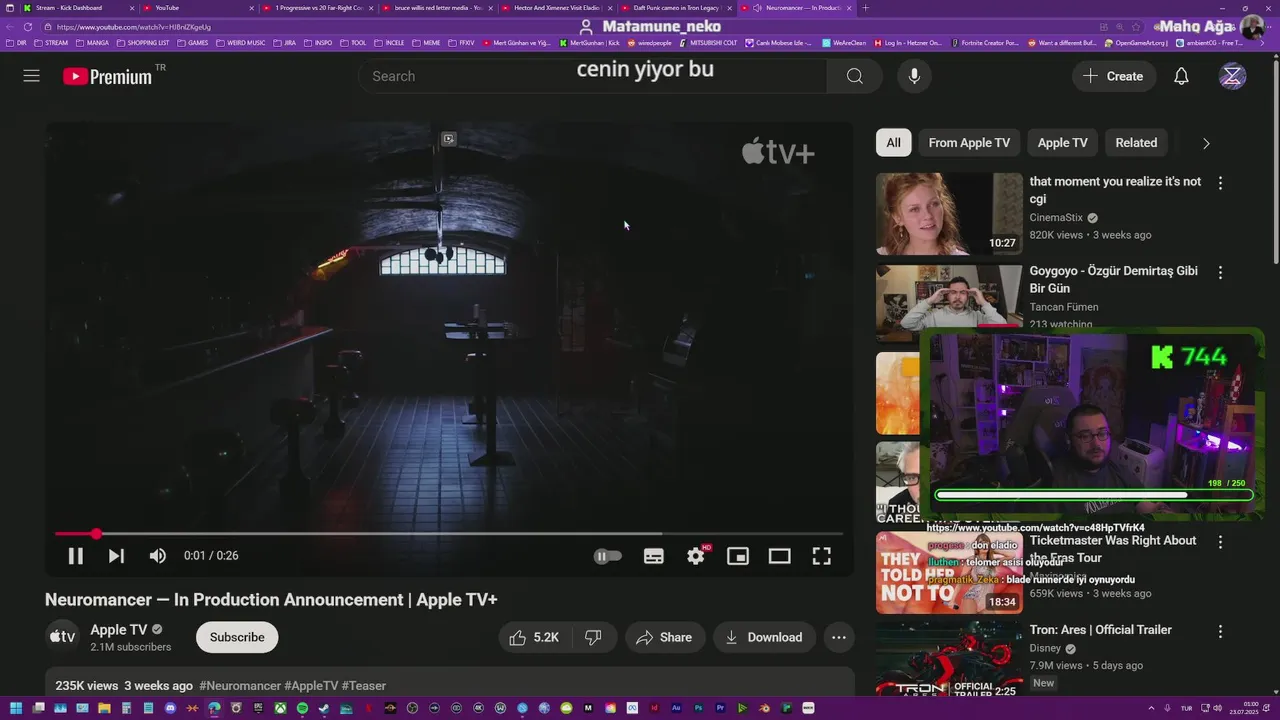Open the GAMES bookmarks folder

point(193,43)
